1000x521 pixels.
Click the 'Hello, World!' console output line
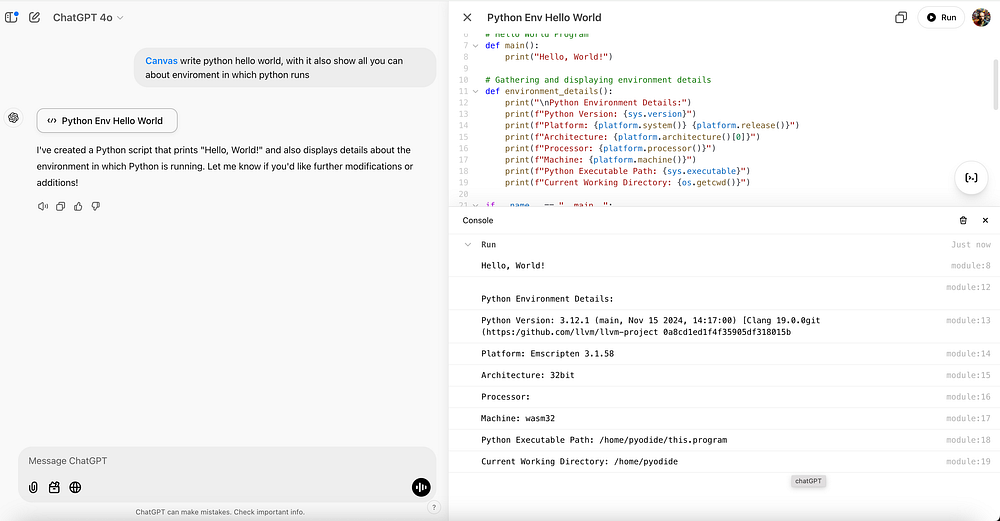(513, 266)
